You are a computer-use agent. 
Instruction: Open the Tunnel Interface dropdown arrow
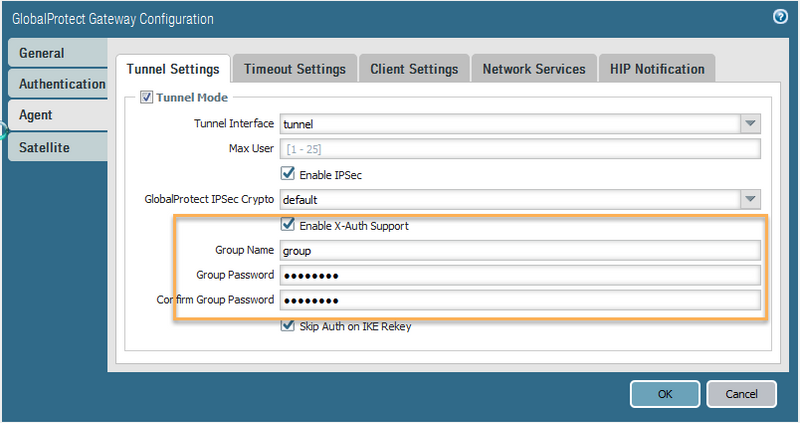[x=750, y=123]
